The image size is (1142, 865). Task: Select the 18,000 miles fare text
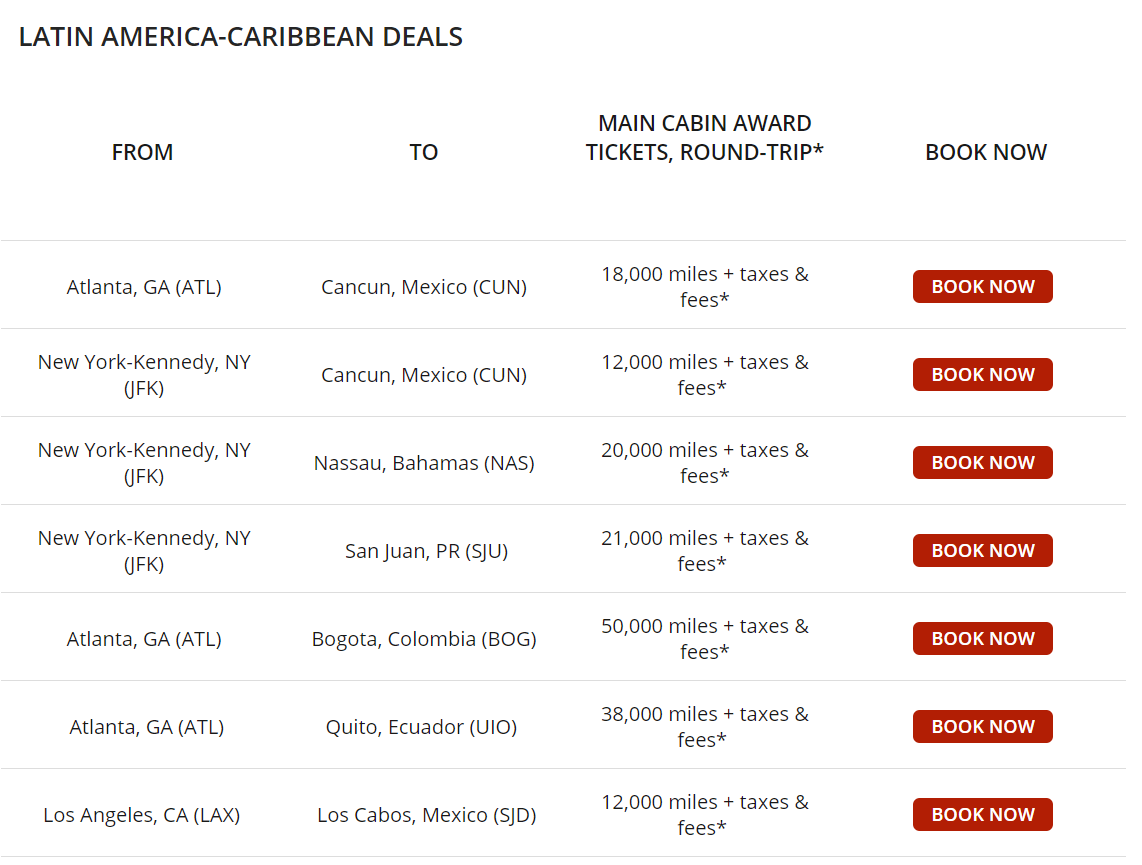click(x=704, y=286)
